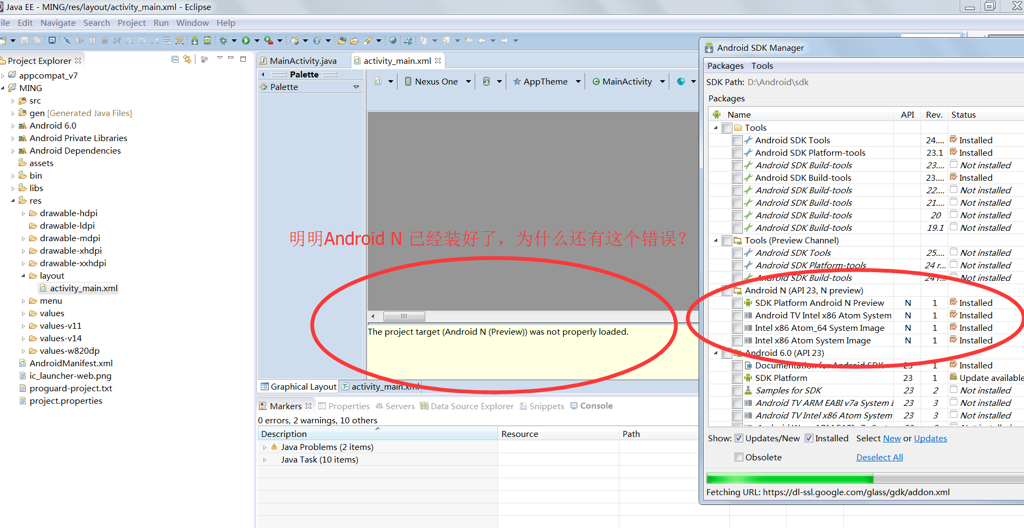Minimize the Project Explorer view

tap(231, 59)
